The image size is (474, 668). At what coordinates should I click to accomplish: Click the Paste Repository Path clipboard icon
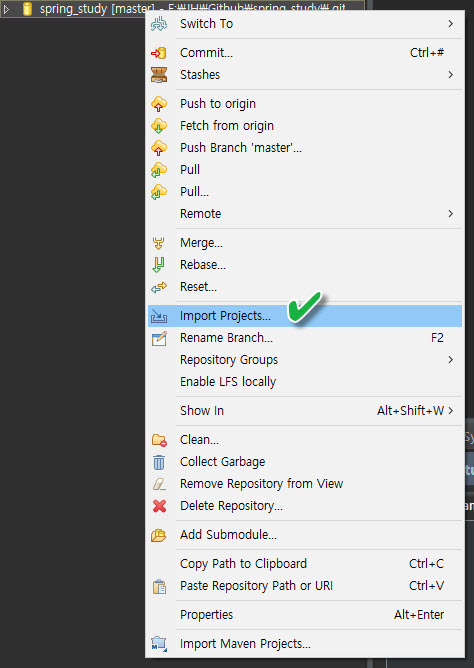[x=159, y=587]
